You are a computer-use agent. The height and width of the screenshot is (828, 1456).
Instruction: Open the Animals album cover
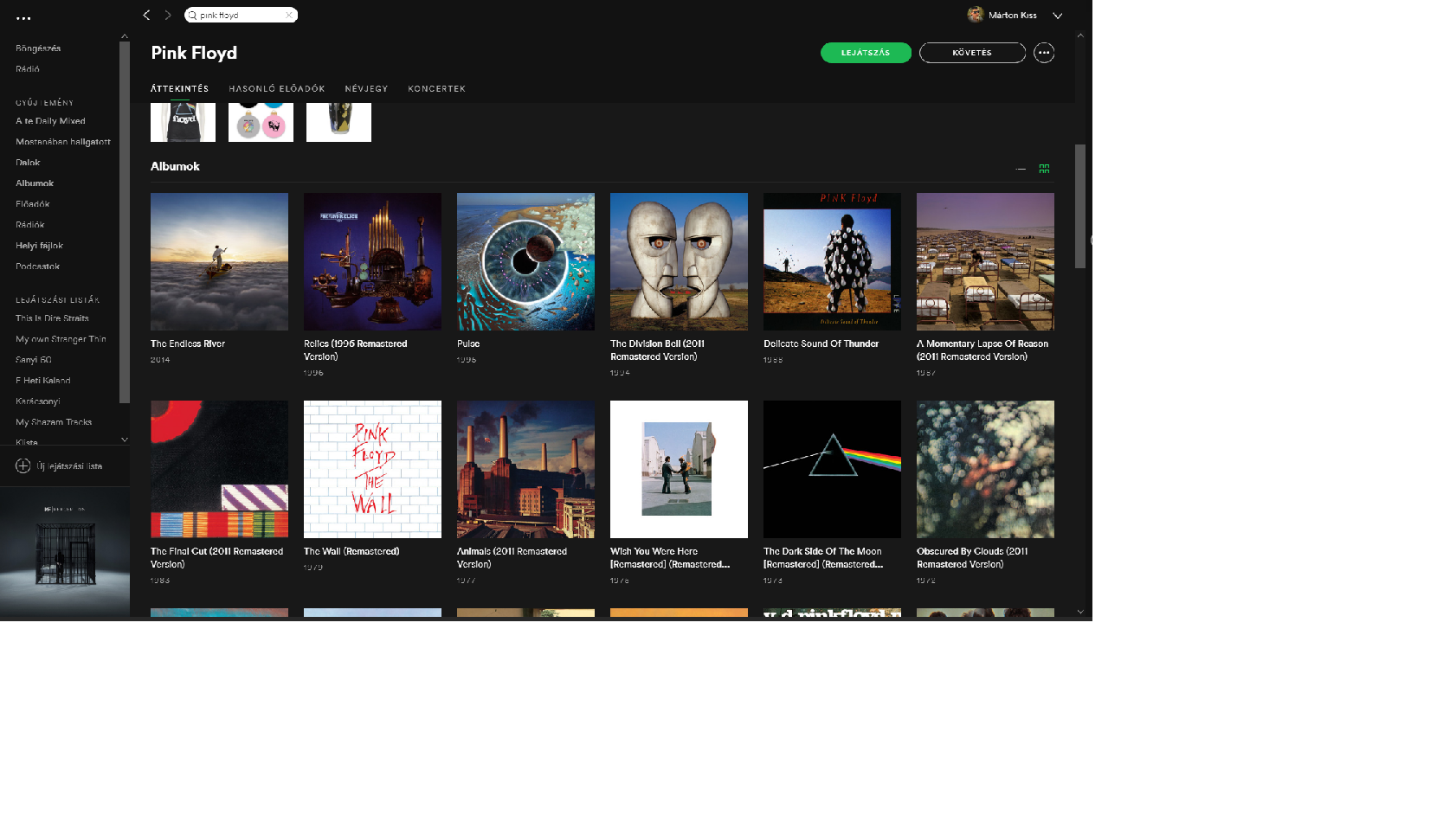click(x=525, y=469)
